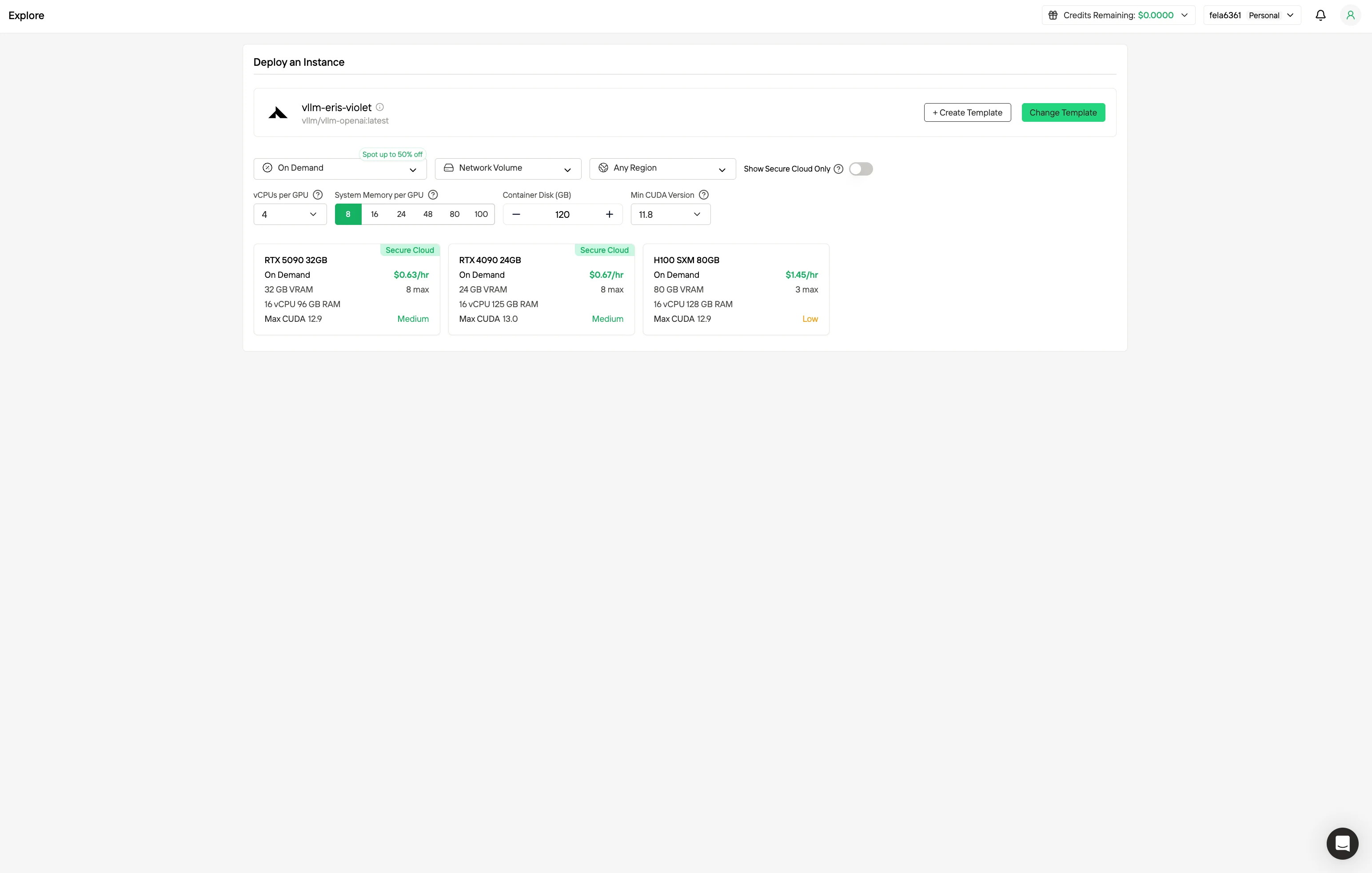Click the 16 vCPU 96 GB RAM text
Screen dimensions: 1372x873
[x=302, y=304]
